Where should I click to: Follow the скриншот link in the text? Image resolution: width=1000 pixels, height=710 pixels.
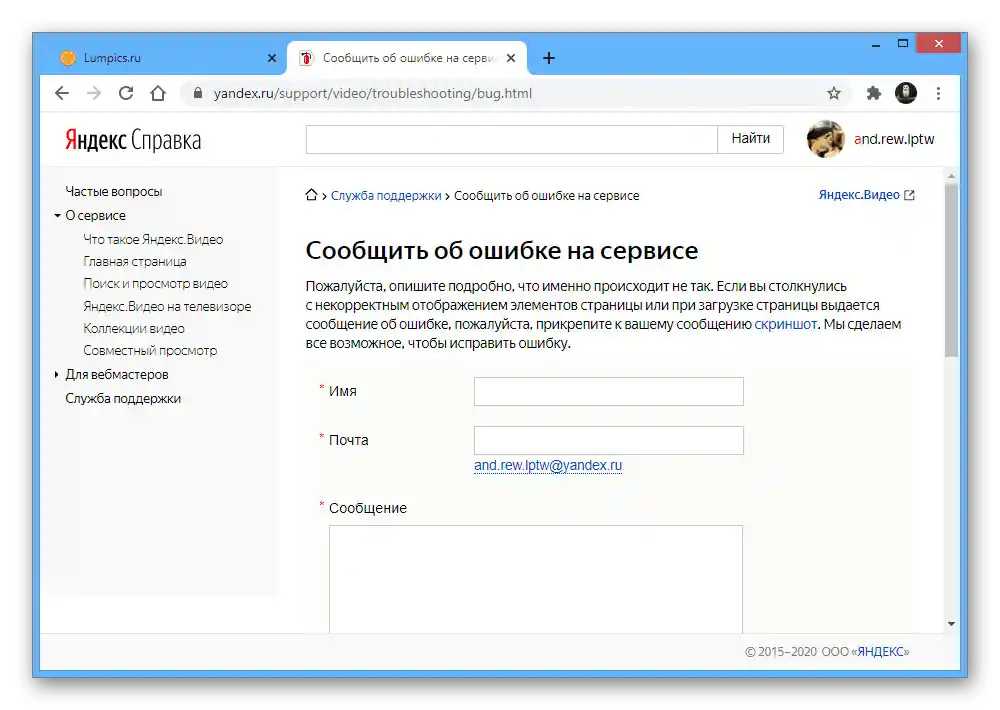point(786,324)
